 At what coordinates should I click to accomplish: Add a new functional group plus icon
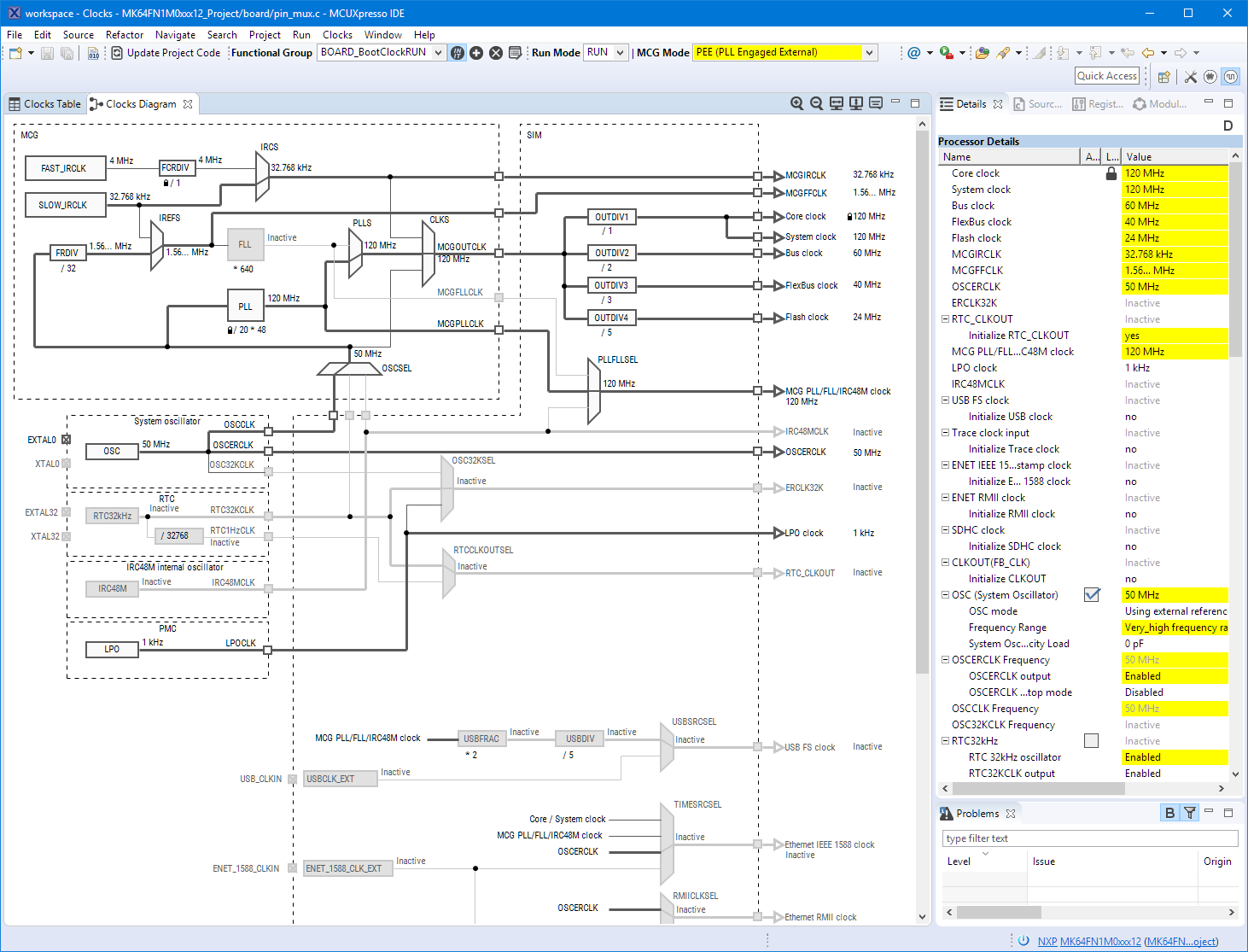[476, 53]
